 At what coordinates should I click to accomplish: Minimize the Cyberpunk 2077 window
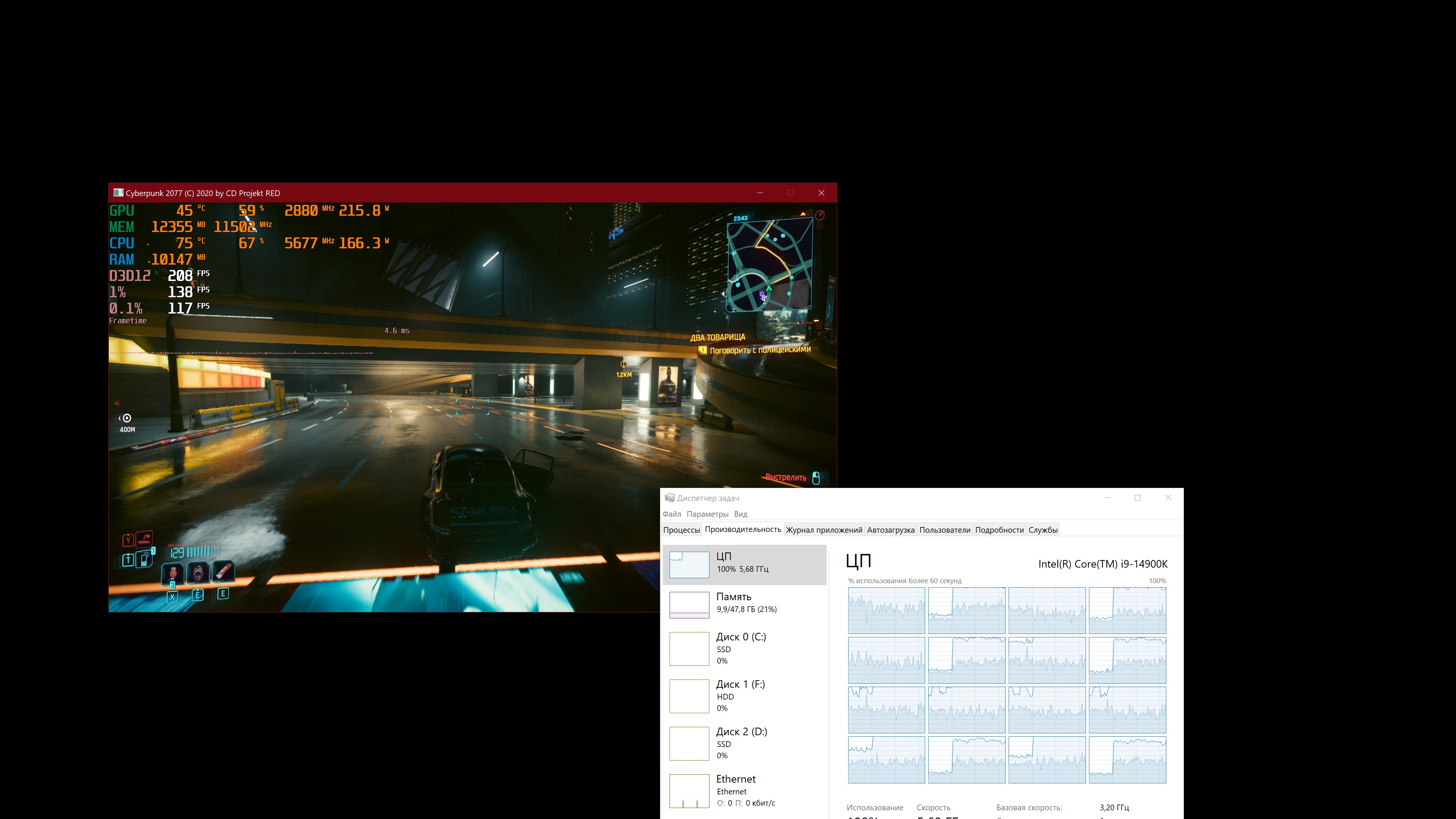(759, 193)
